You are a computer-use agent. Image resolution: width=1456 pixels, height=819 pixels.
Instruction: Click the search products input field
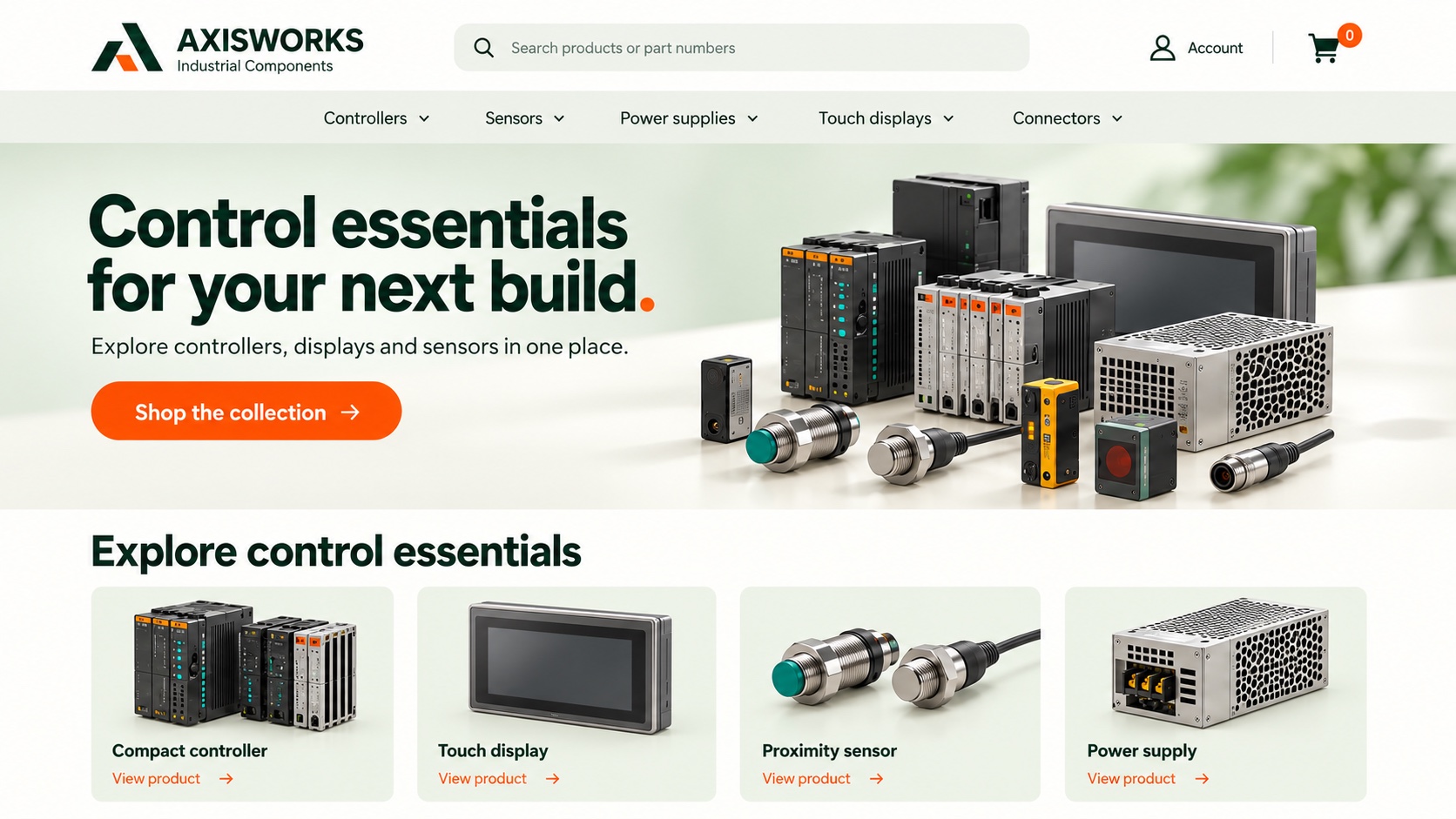click(741, 48)
